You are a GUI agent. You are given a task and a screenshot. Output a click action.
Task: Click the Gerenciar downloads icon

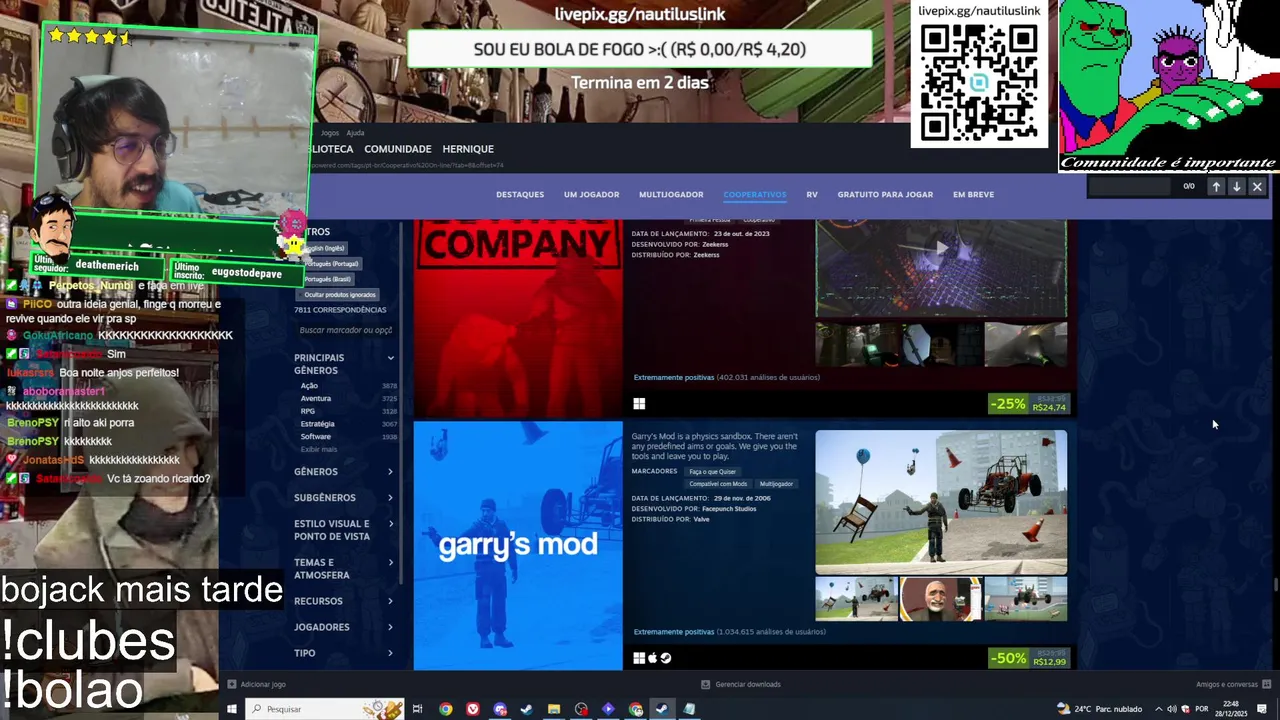tap(705, 684)
